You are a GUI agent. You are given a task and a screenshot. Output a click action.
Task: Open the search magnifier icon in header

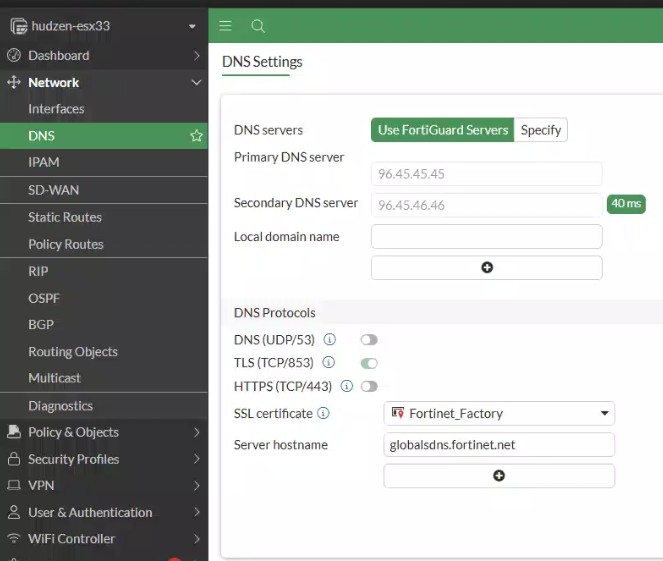tap(258, 26)
